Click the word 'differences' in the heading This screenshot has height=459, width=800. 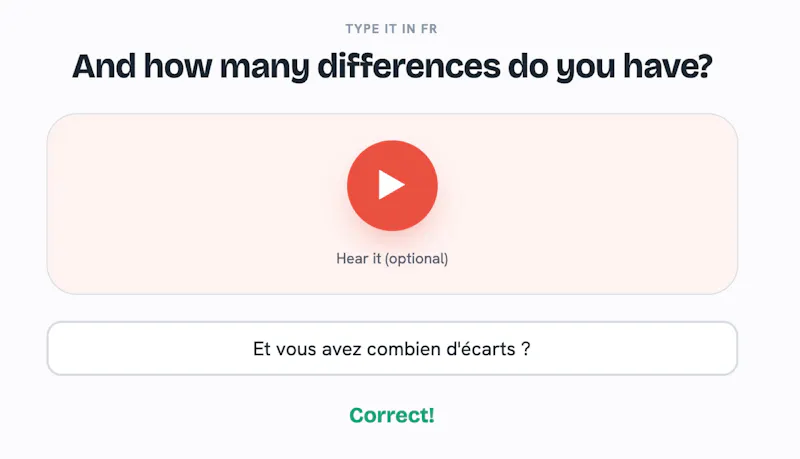tap(409, 66)
